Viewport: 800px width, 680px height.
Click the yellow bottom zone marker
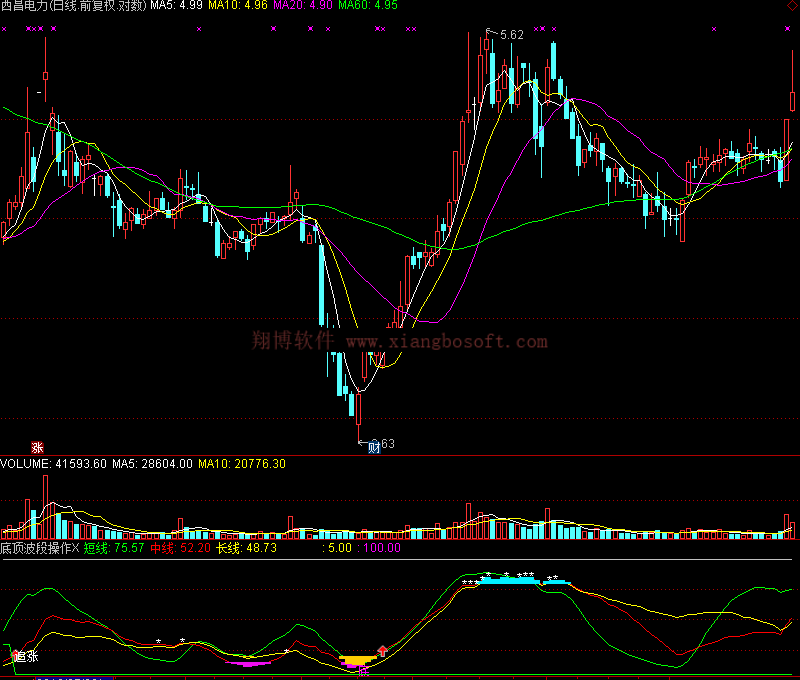coord(357,660)
